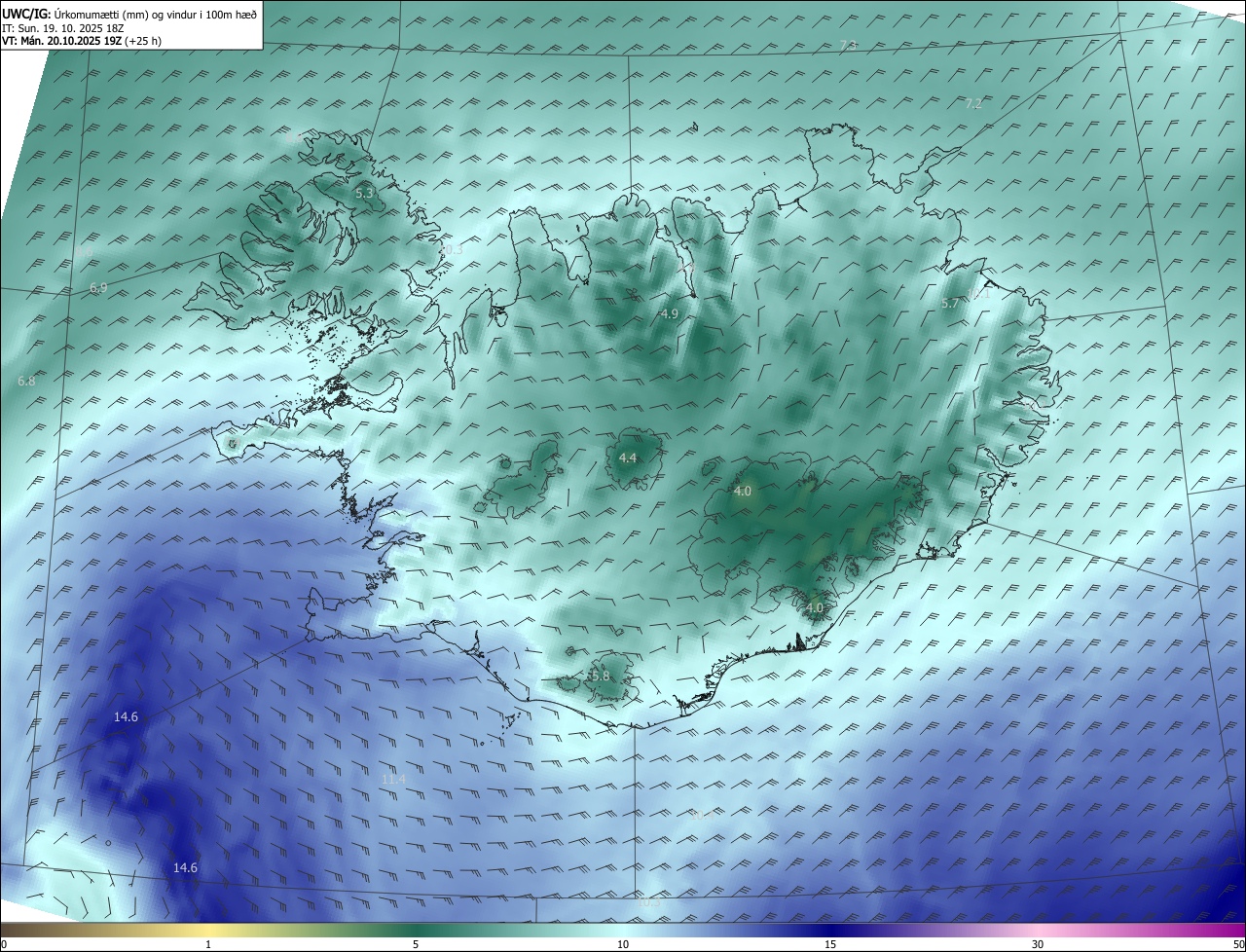Click the '5' tick on the color scale
Screen dimensions: 1246x952
[416, 944]
